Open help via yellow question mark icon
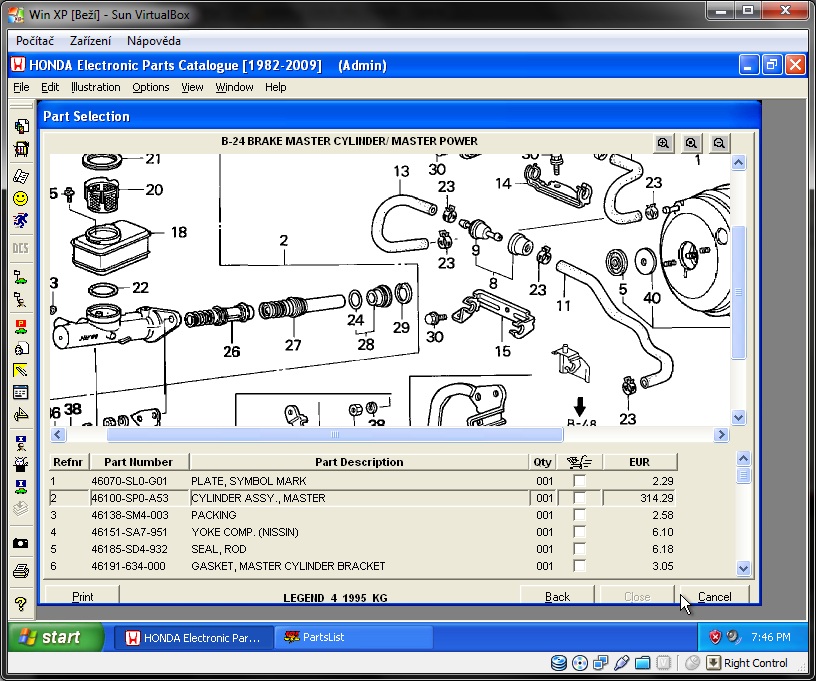 [x=20, y=604]
